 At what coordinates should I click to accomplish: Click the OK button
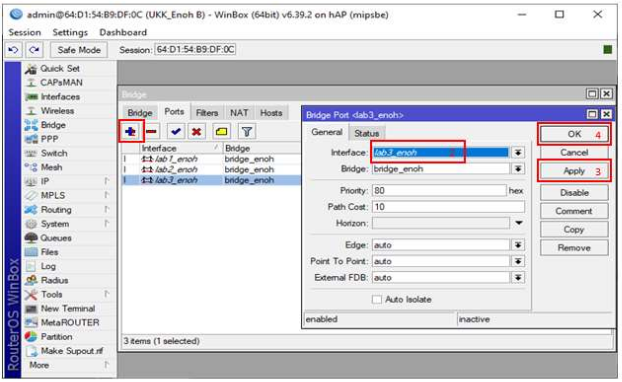[574, 134]
